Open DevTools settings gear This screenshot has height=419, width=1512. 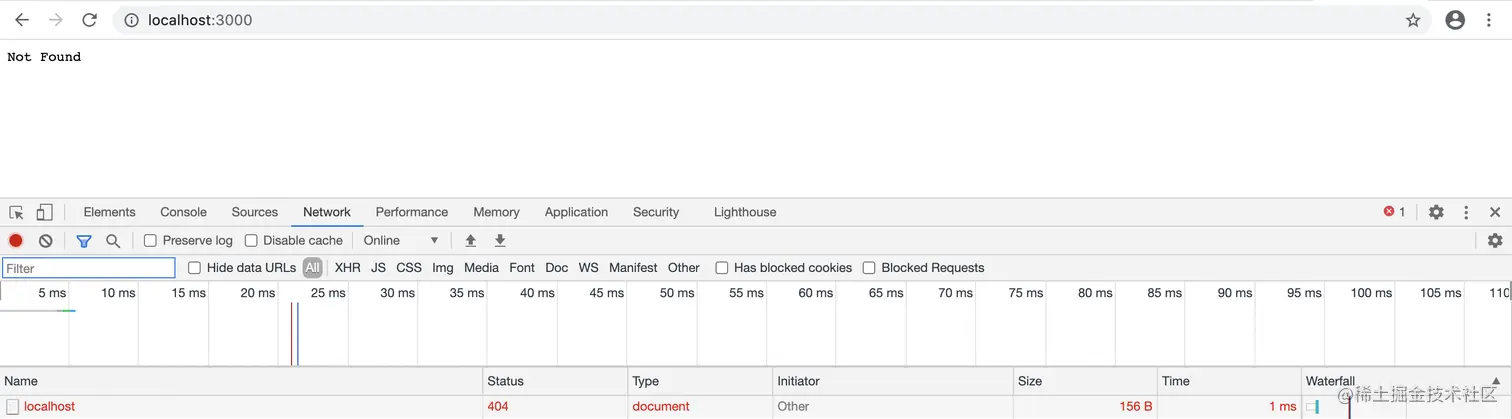coord(1436,212)
